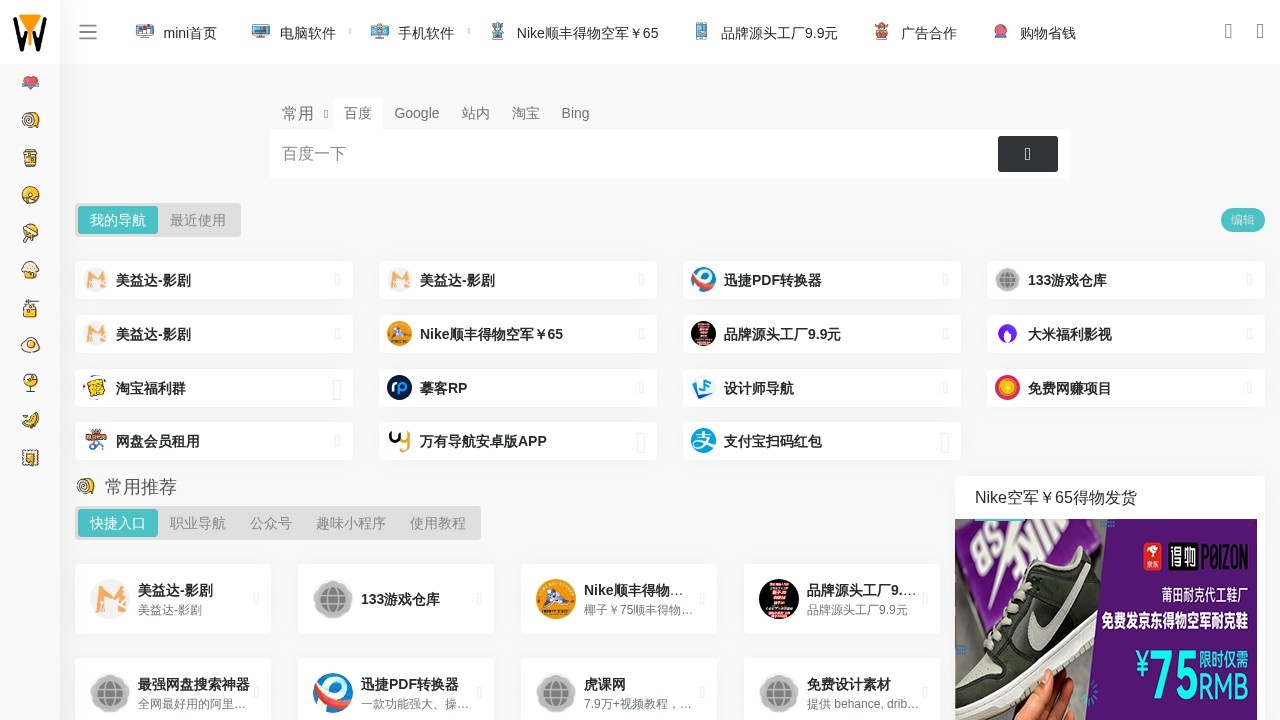Click the W logo in top-left corner
Image resolution: width=1280 pixels, height=720 pixels.
point(30,32)
